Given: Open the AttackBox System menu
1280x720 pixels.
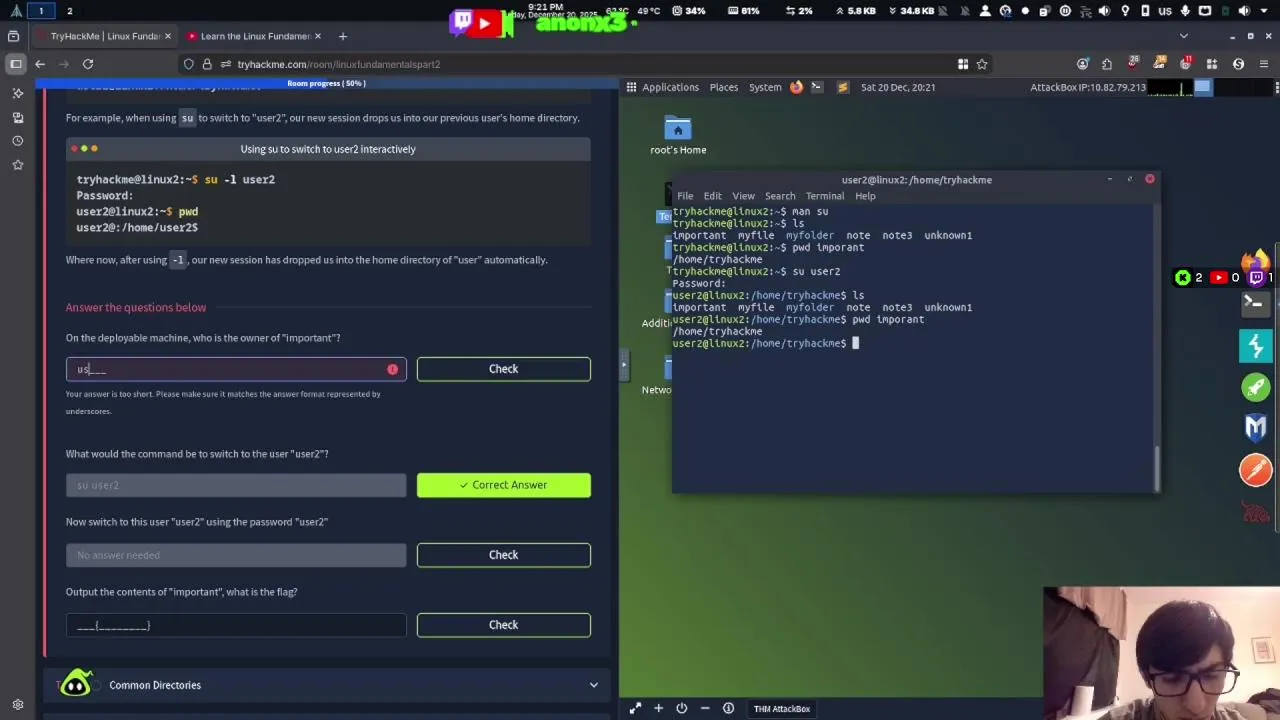Looking at the screenshot, I should pos(765,87).
